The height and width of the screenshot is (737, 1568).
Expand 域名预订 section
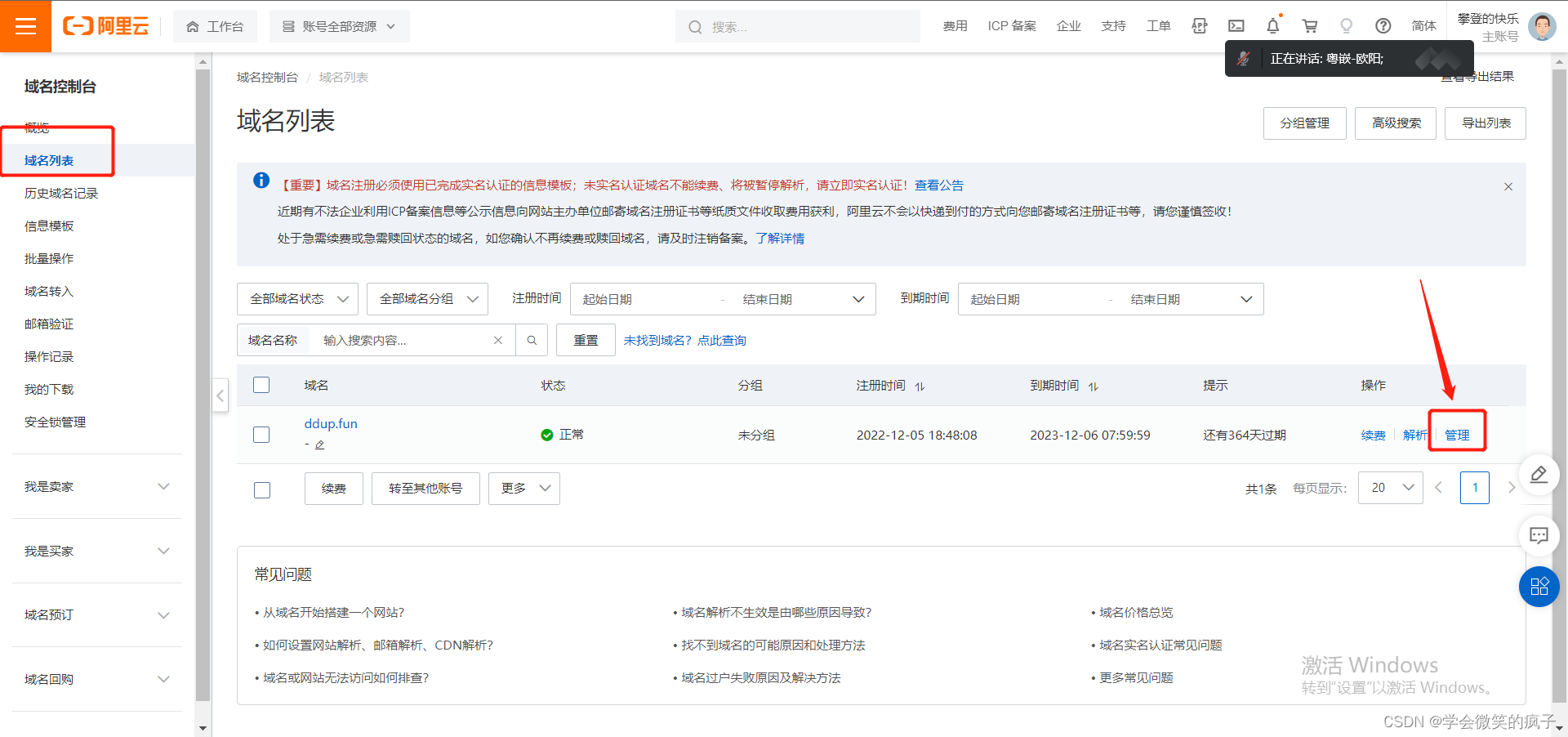coord(97,614)
